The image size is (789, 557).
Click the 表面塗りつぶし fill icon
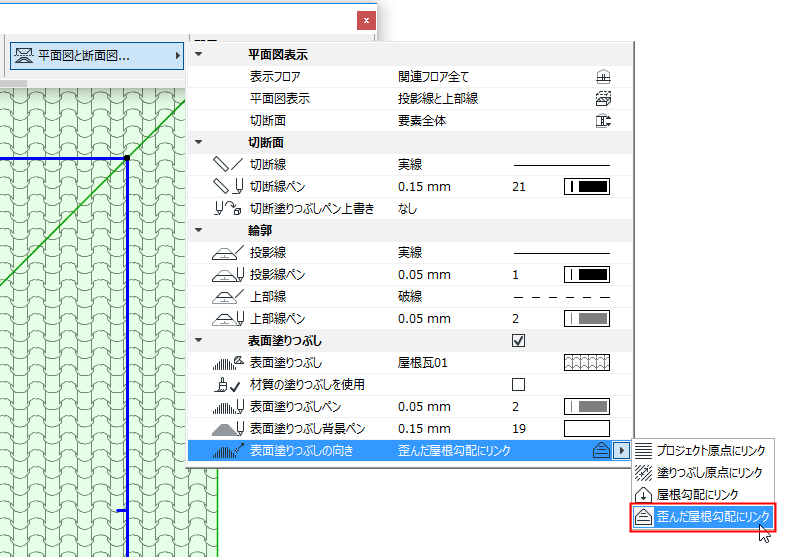(x=227, y=363)
